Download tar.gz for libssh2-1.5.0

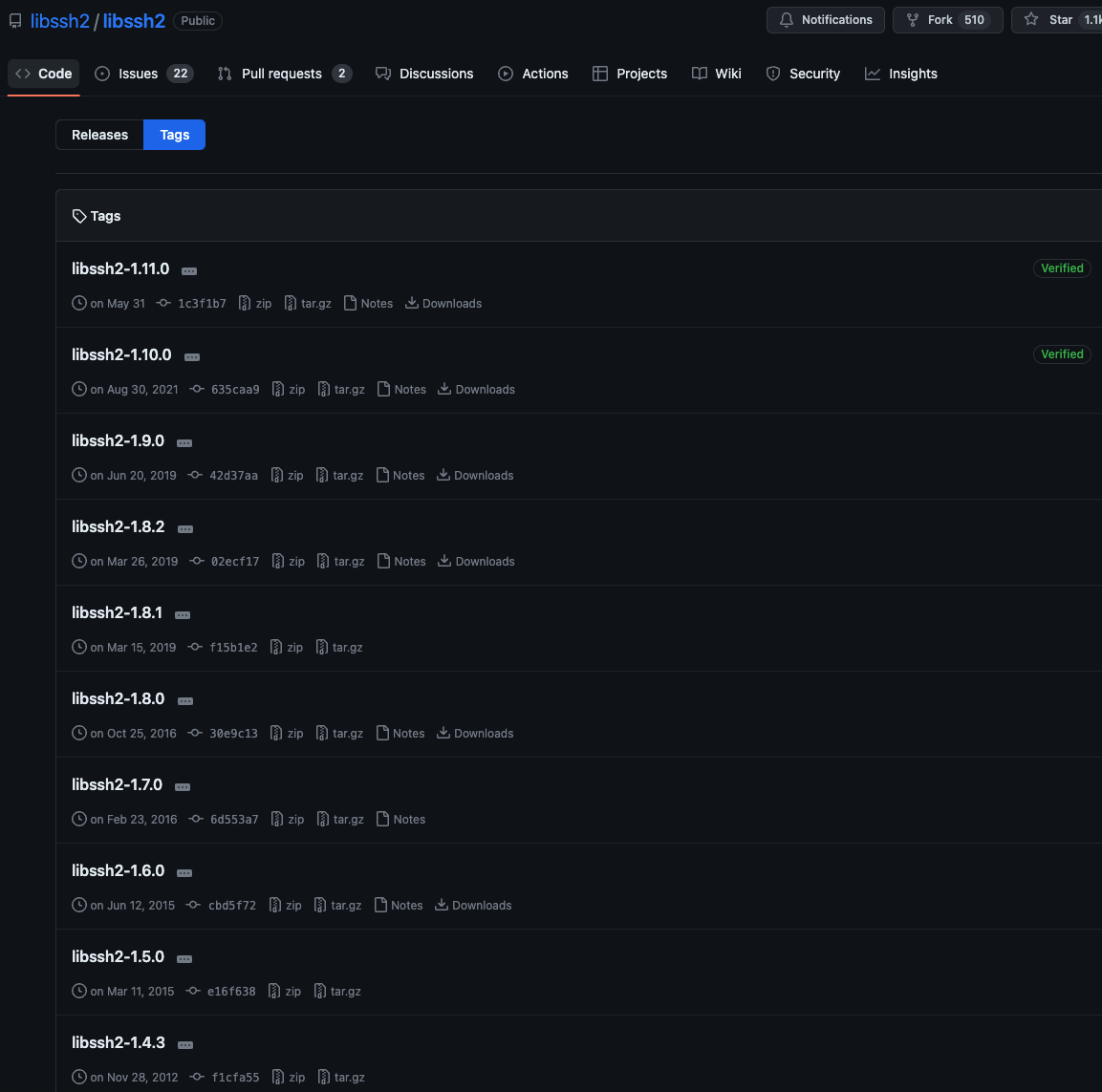(337, 992)
